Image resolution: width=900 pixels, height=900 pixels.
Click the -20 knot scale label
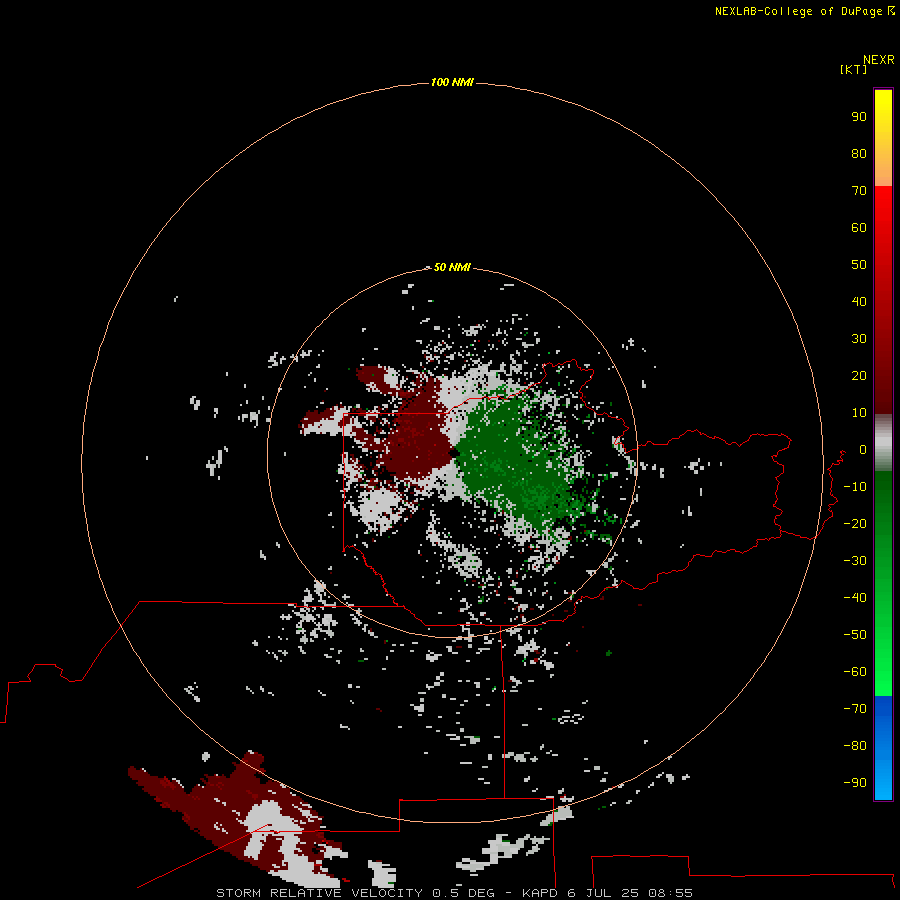pos(855,523)
